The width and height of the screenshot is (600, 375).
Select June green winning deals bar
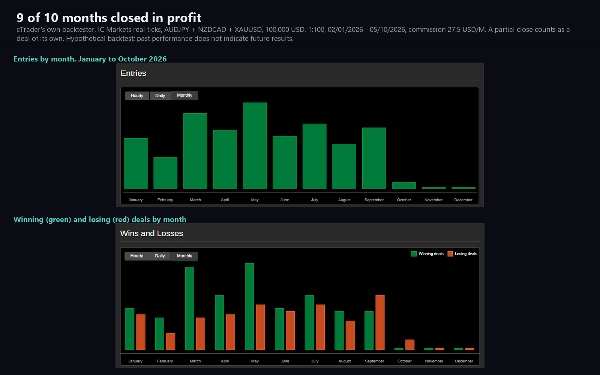(279, 329)
